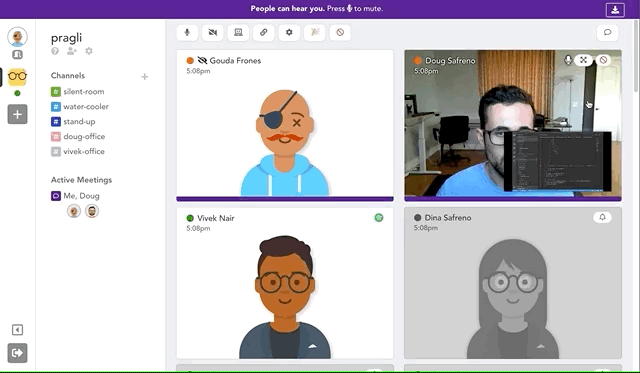Add a new channel with the plus icon
Viewport: 640px width, 373px height.
[144, 77]
